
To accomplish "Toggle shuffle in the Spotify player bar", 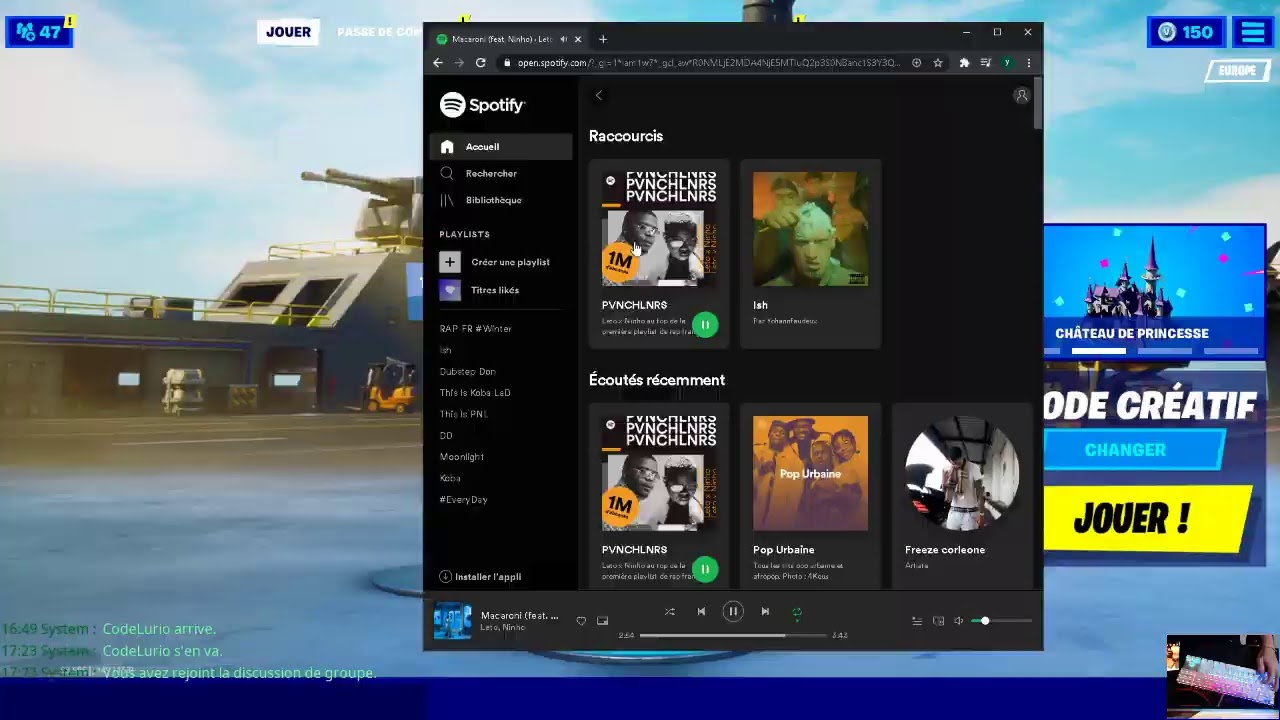I will pyautogui.click(x=669, y=612).
